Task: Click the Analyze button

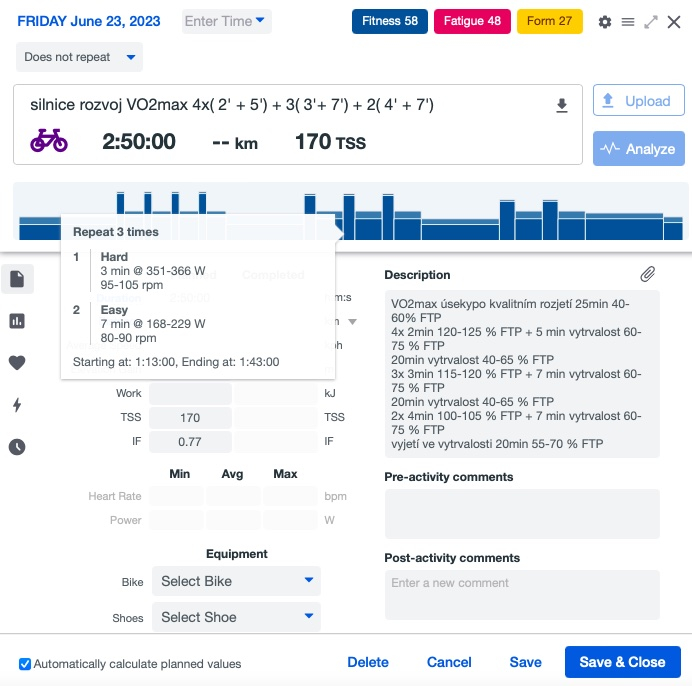Action: (x=639, y=149)
